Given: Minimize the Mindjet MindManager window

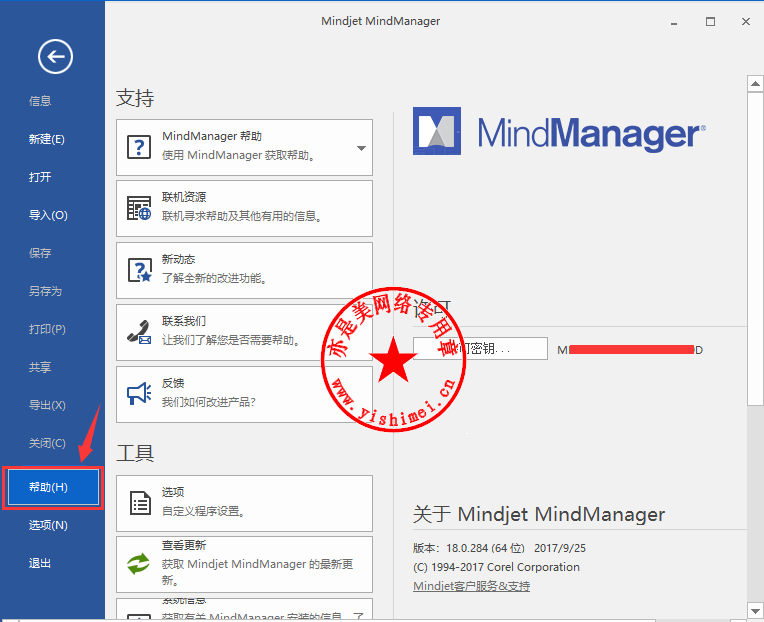Looking at the screenshot, I should pos(674,22).
